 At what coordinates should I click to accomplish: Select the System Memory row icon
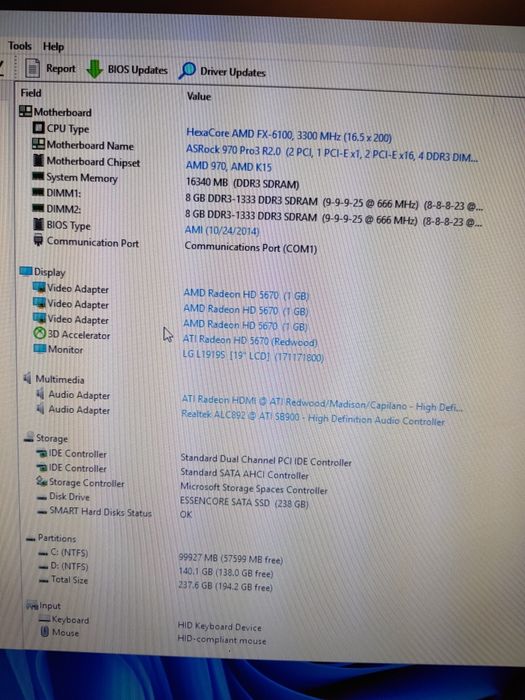[x=38, y=177]
